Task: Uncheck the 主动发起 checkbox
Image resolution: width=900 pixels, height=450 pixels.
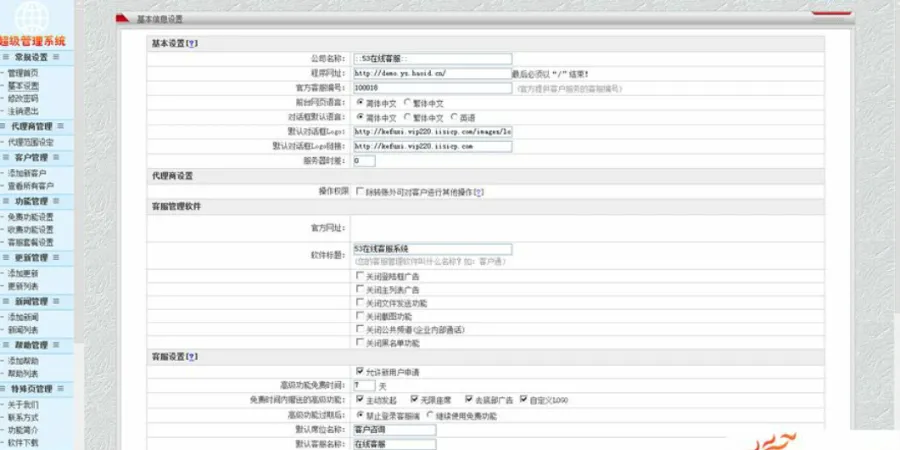Action: click(360, 399)
